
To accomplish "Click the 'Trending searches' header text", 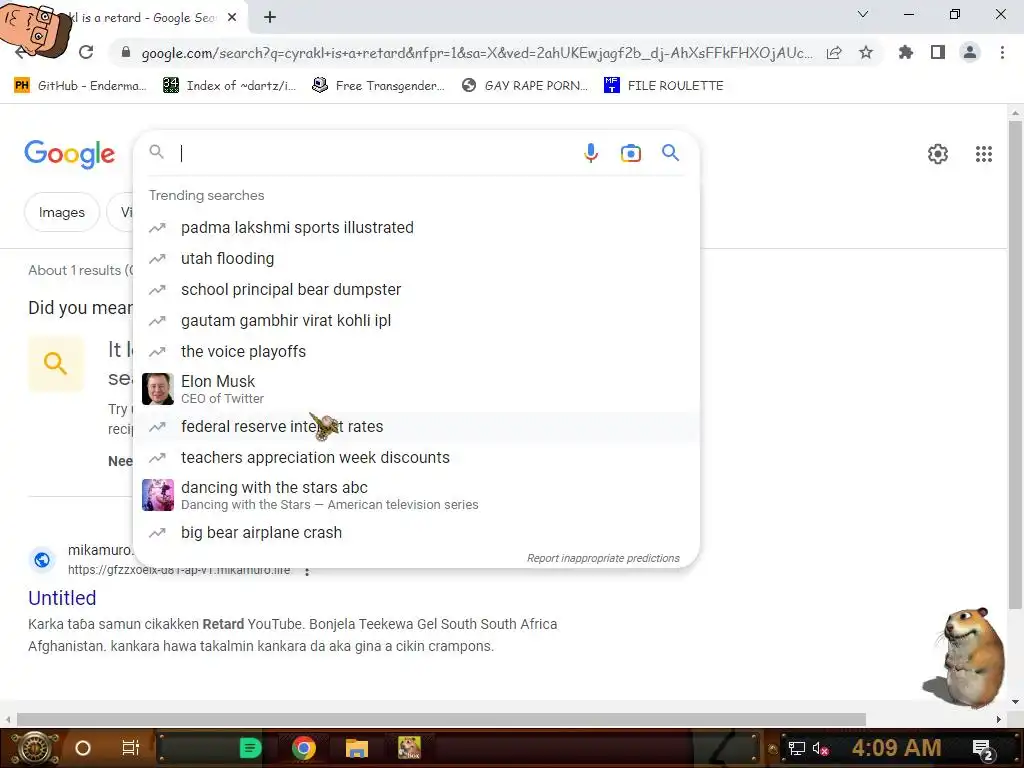I will 206,195.
